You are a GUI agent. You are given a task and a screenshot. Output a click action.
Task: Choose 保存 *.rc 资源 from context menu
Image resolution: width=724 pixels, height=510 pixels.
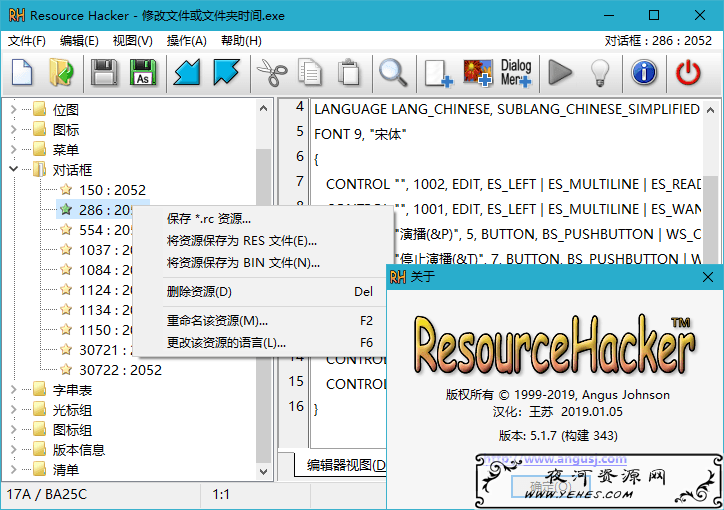point(263,218)
